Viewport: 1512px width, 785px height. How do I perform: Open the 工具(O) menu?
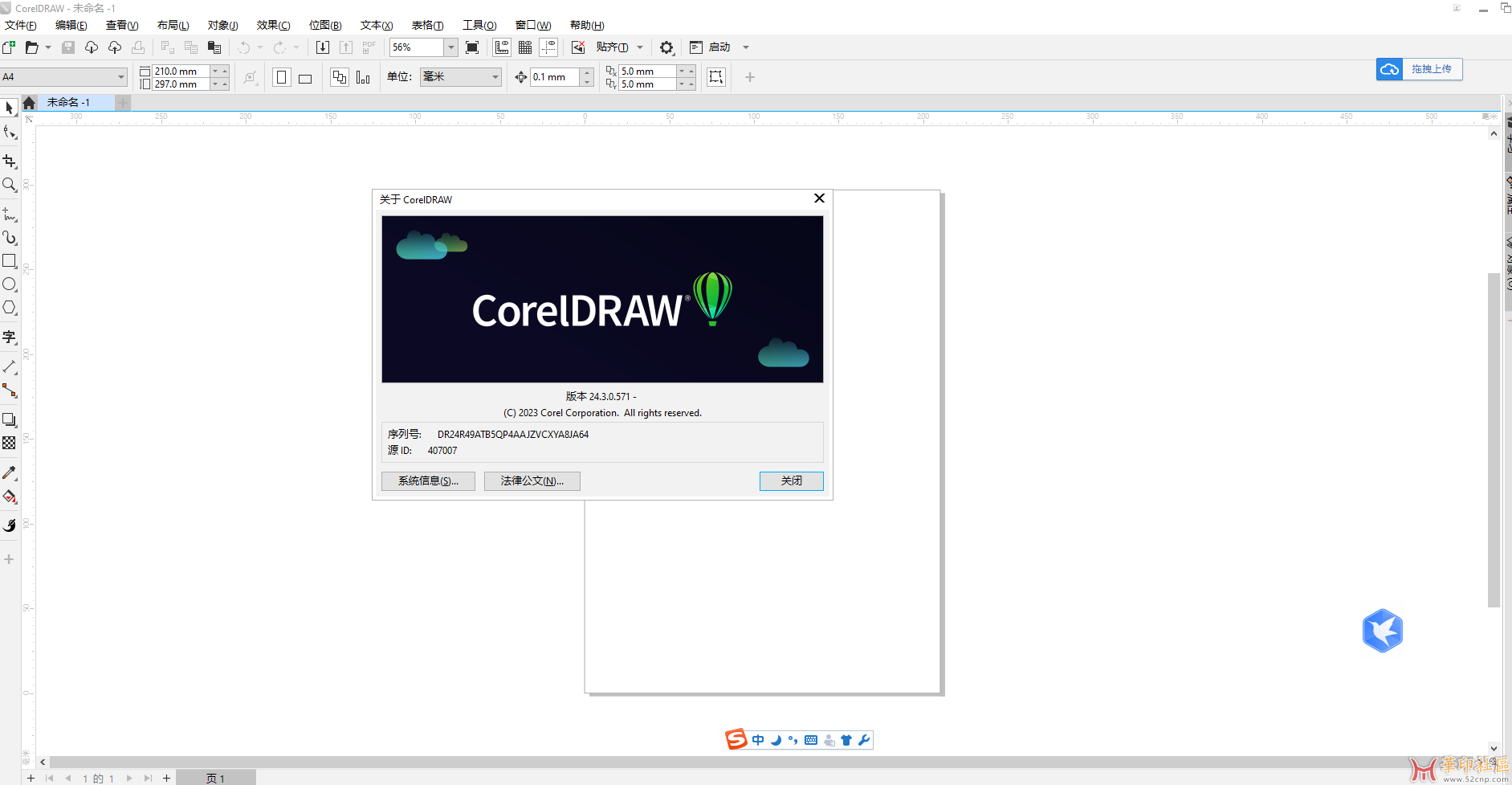(x=479, y=25)
